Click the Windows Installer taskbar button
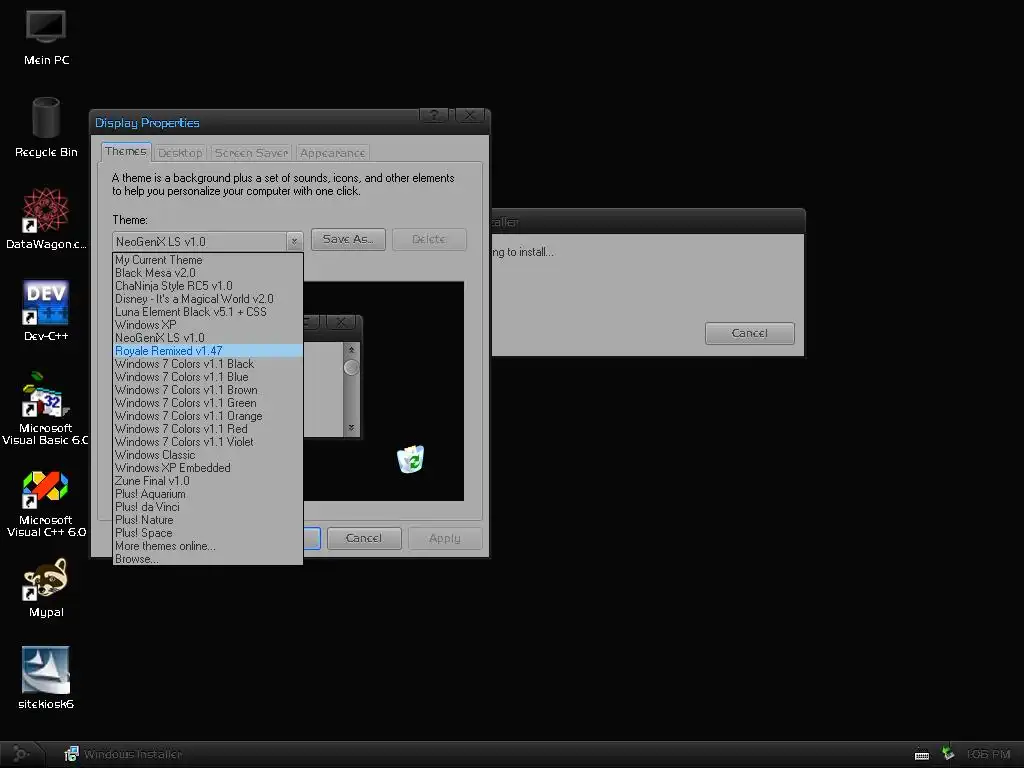 point(123,754)
